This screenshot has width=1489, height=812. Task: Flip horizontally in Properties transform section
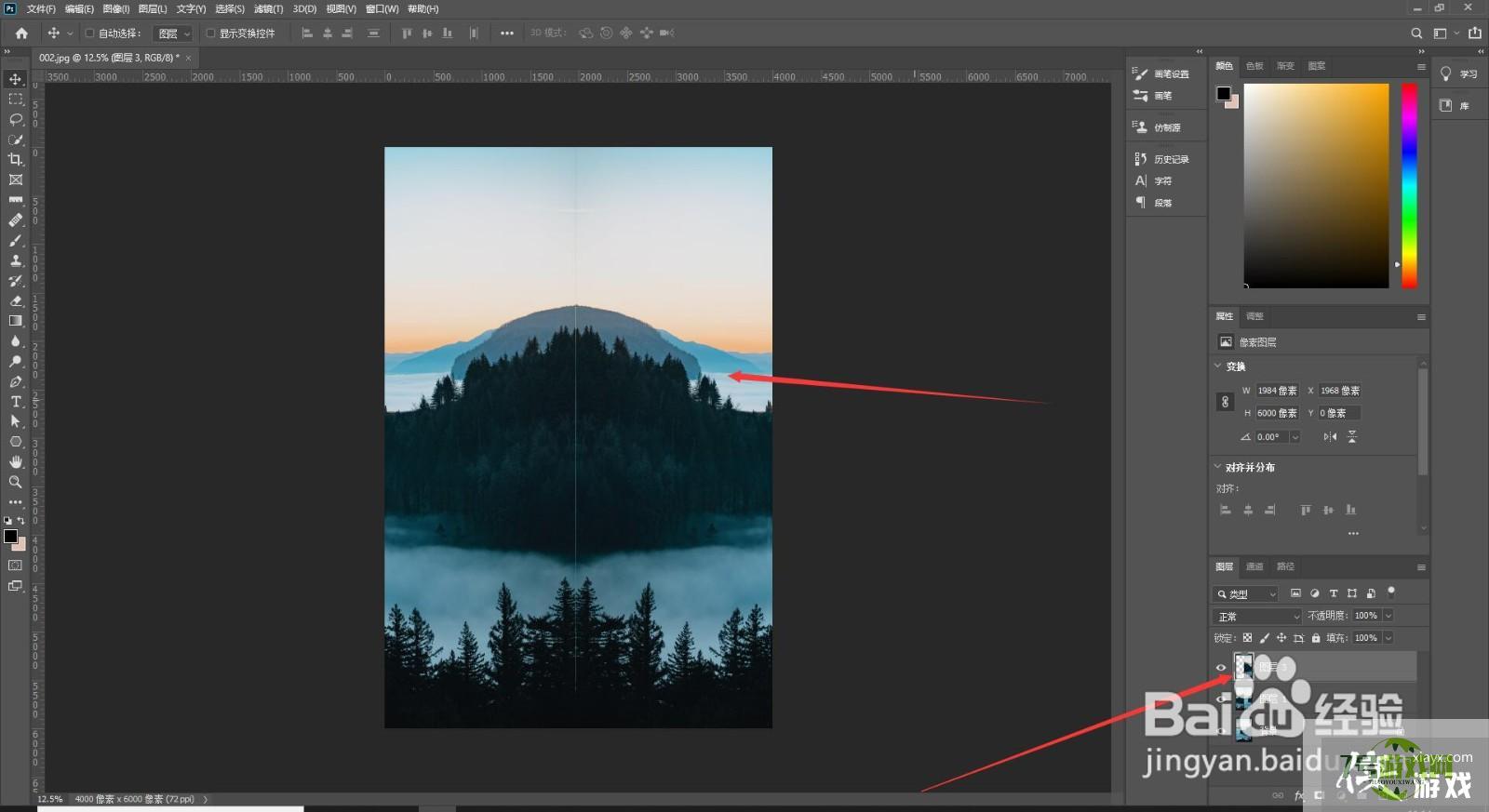(x=1330, y=436)
